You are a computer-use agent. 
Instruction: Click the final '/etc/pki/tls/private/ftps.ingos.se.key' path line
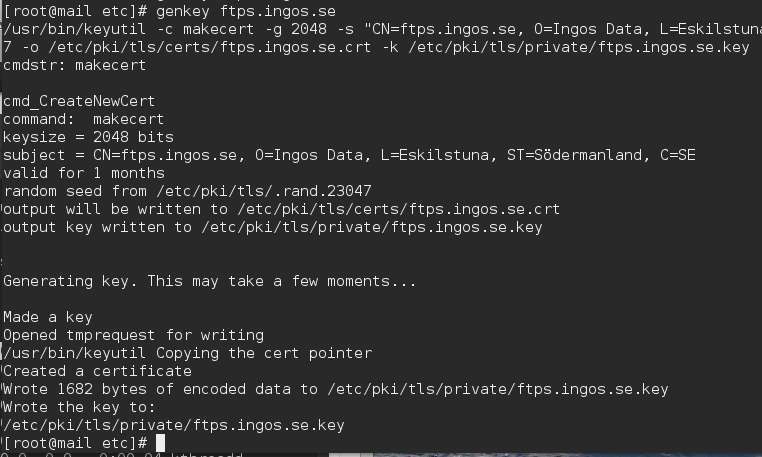click(174, 425)
